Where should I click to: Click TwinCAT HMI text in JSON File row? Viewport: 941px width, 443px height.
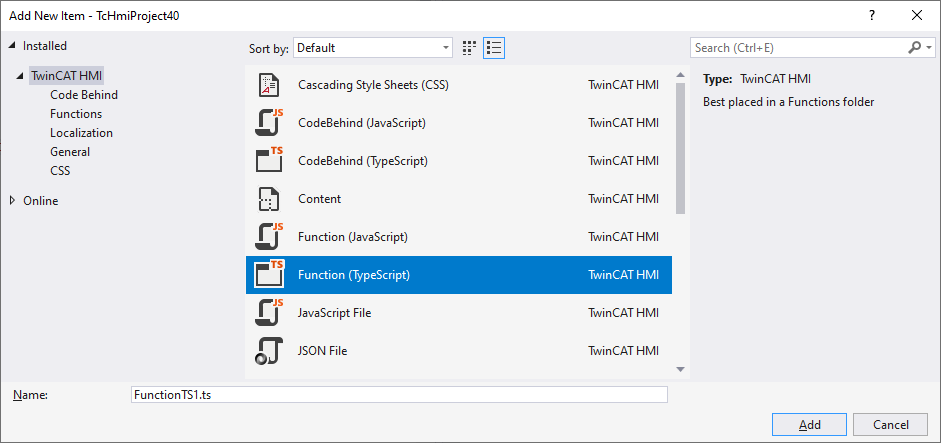(624, 351)
